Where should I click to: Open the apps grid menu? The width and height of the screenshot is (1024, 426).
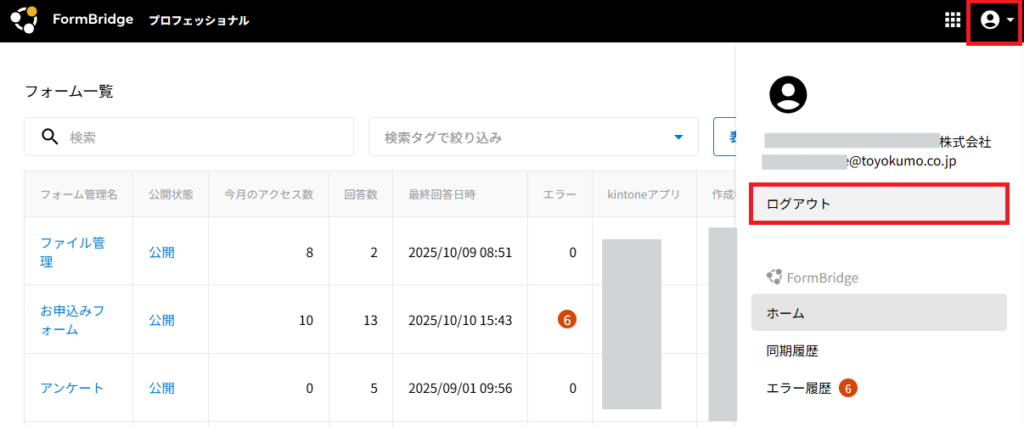[x=953, y=20]
